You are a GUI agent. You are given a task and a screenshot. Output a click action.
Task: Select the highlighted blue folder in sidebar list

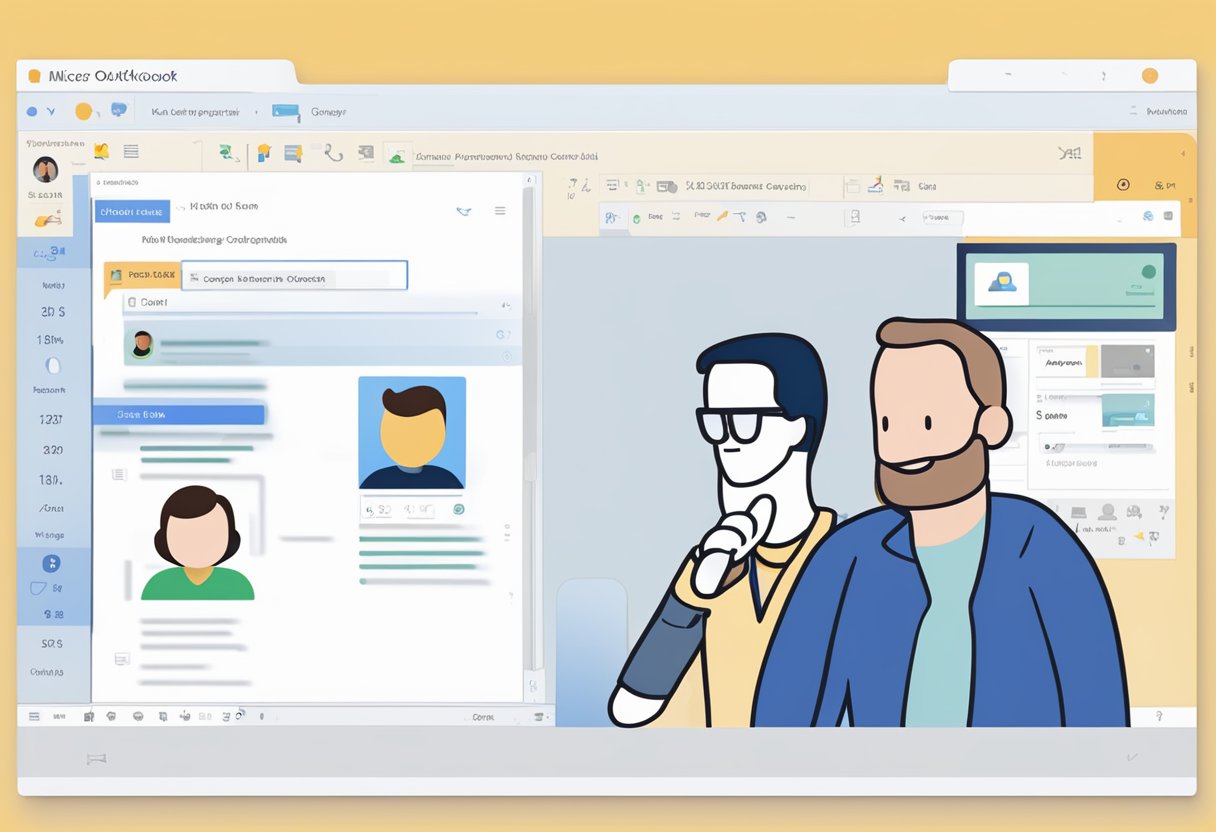click(x=178, y=414)
